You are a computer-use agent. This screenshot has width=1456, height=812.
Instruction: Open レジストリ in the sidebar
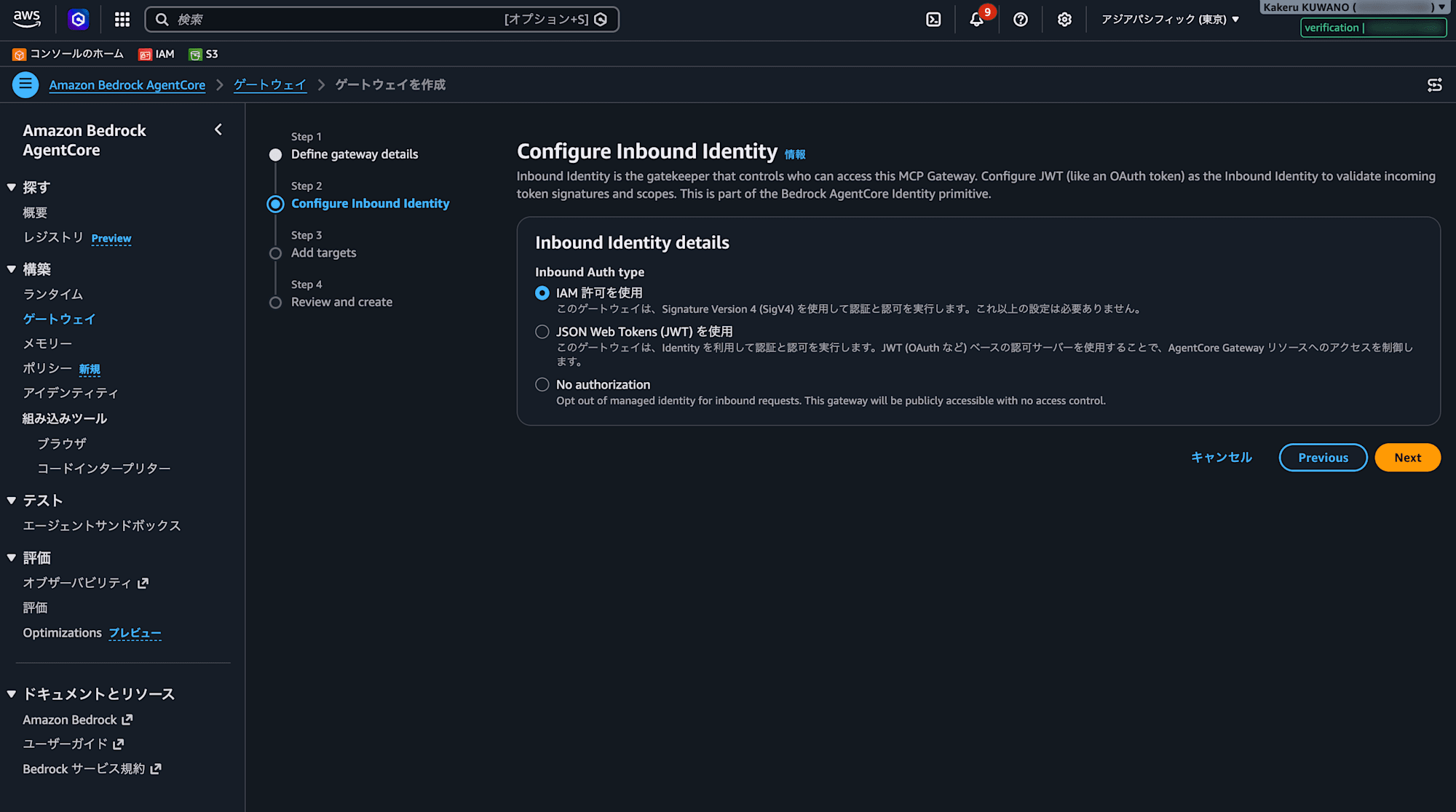53,237
